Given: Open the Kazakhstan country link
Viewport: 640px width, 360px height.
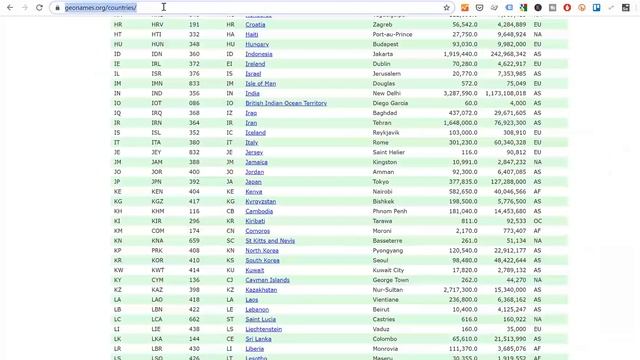Looking at the screenshot, I should tap(261, 290).
